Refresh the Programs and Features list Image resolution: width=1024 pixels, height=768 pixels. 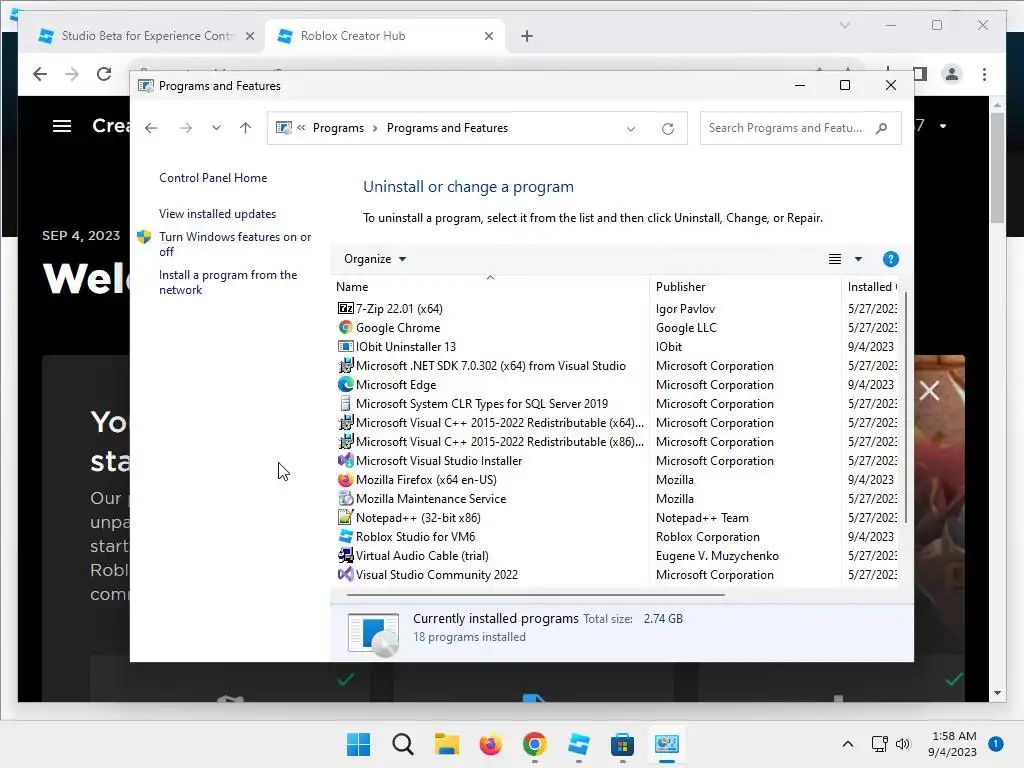coord(667,129)
